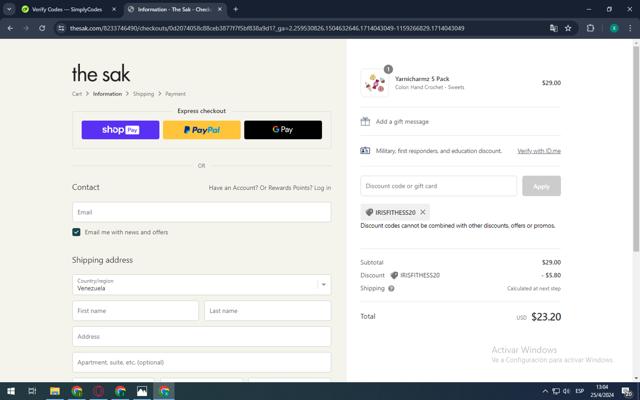Screen dimensions: 640x400
Task: Uncheck Email me with news and offers
Action: click(76, 232)
